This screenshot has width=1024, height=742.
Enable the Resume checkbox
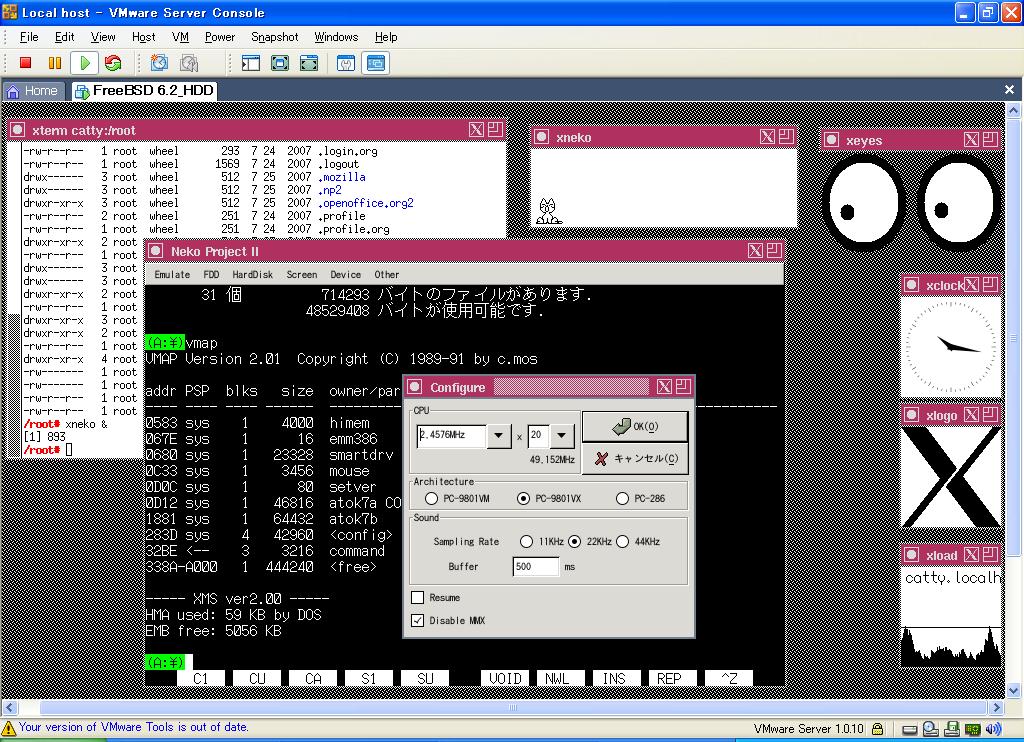pyautogui.click(x=418, y=598)
